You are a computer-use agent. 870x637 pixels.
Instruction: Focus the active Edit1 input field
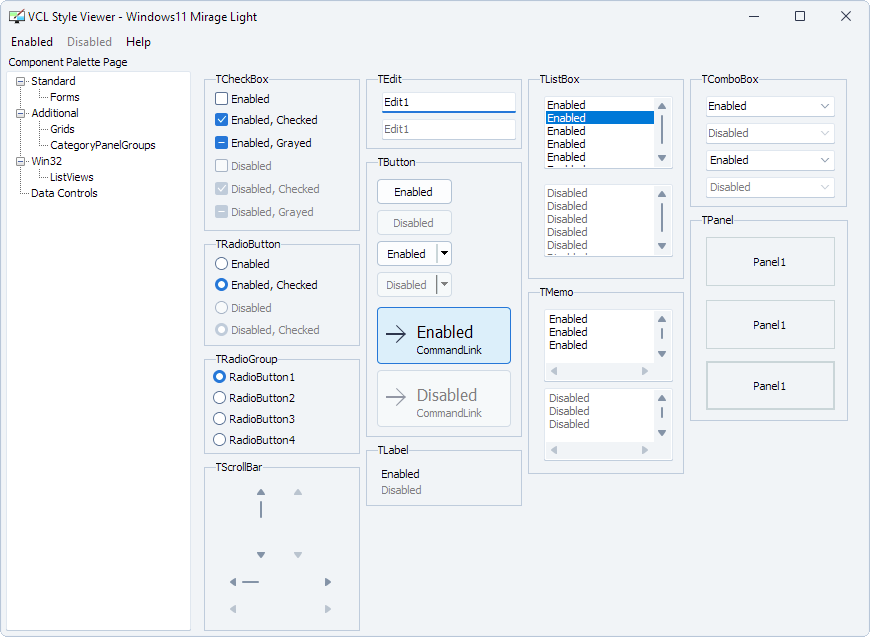coord(449,102)
